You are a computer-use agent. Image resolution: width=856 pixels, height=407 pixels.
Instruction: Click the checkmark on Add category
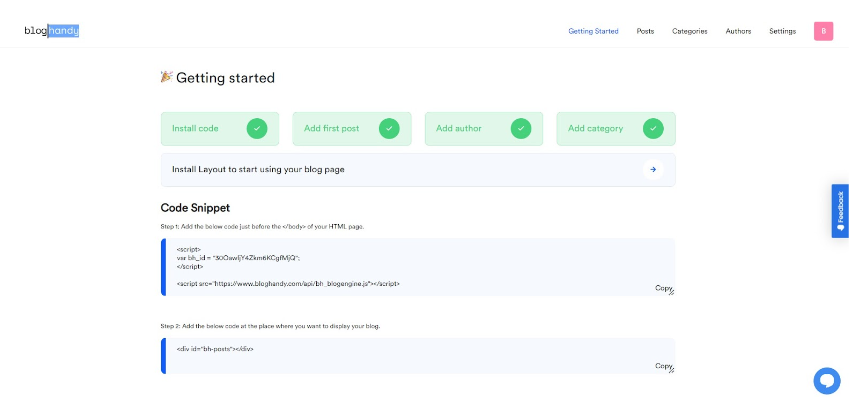(653, 129)
